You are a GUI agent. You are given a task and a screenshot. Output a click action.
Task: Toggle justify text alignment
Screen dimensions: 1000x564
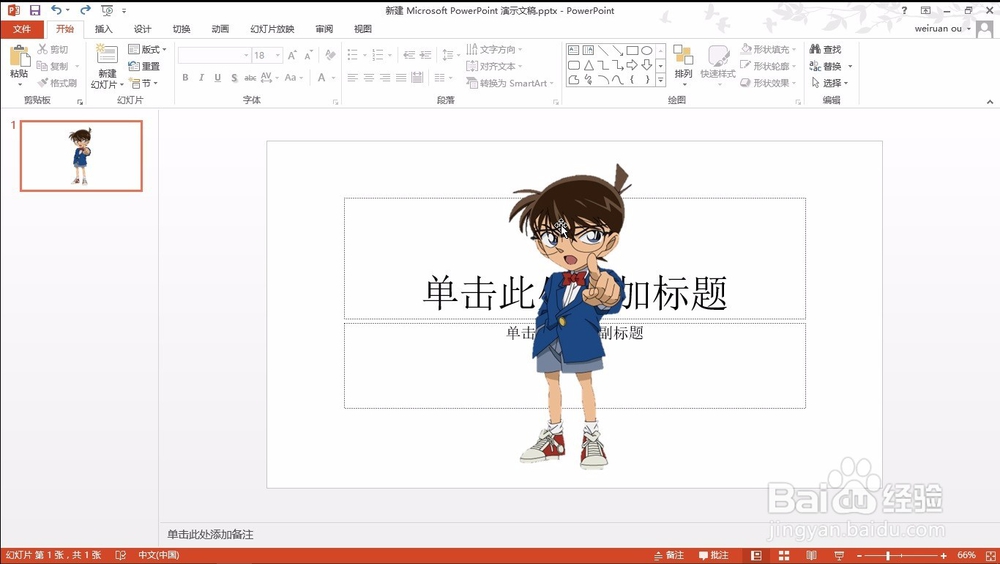point(401,78)
